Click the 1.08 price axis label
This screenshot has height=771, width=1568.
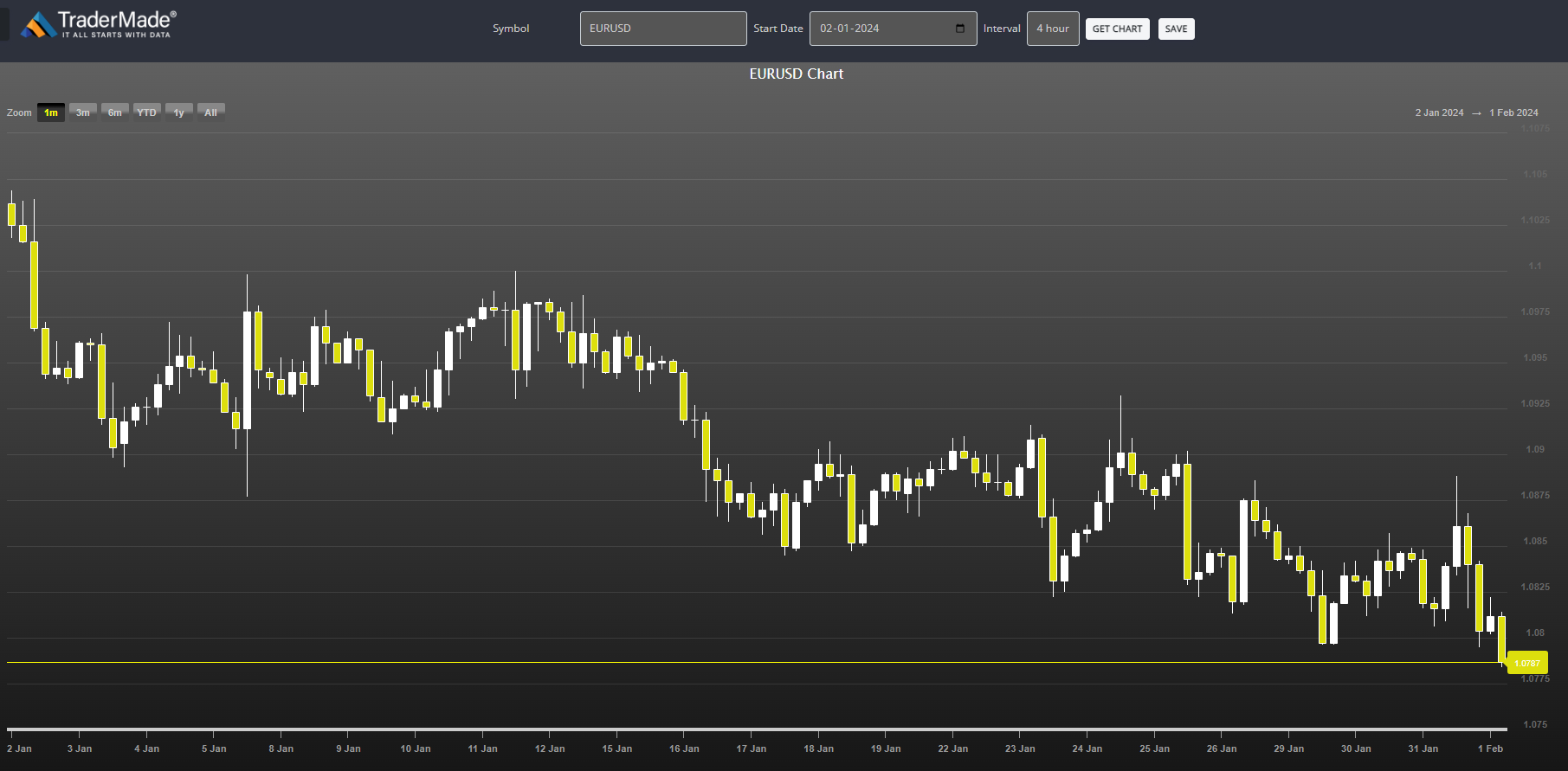coord(1535,633)
